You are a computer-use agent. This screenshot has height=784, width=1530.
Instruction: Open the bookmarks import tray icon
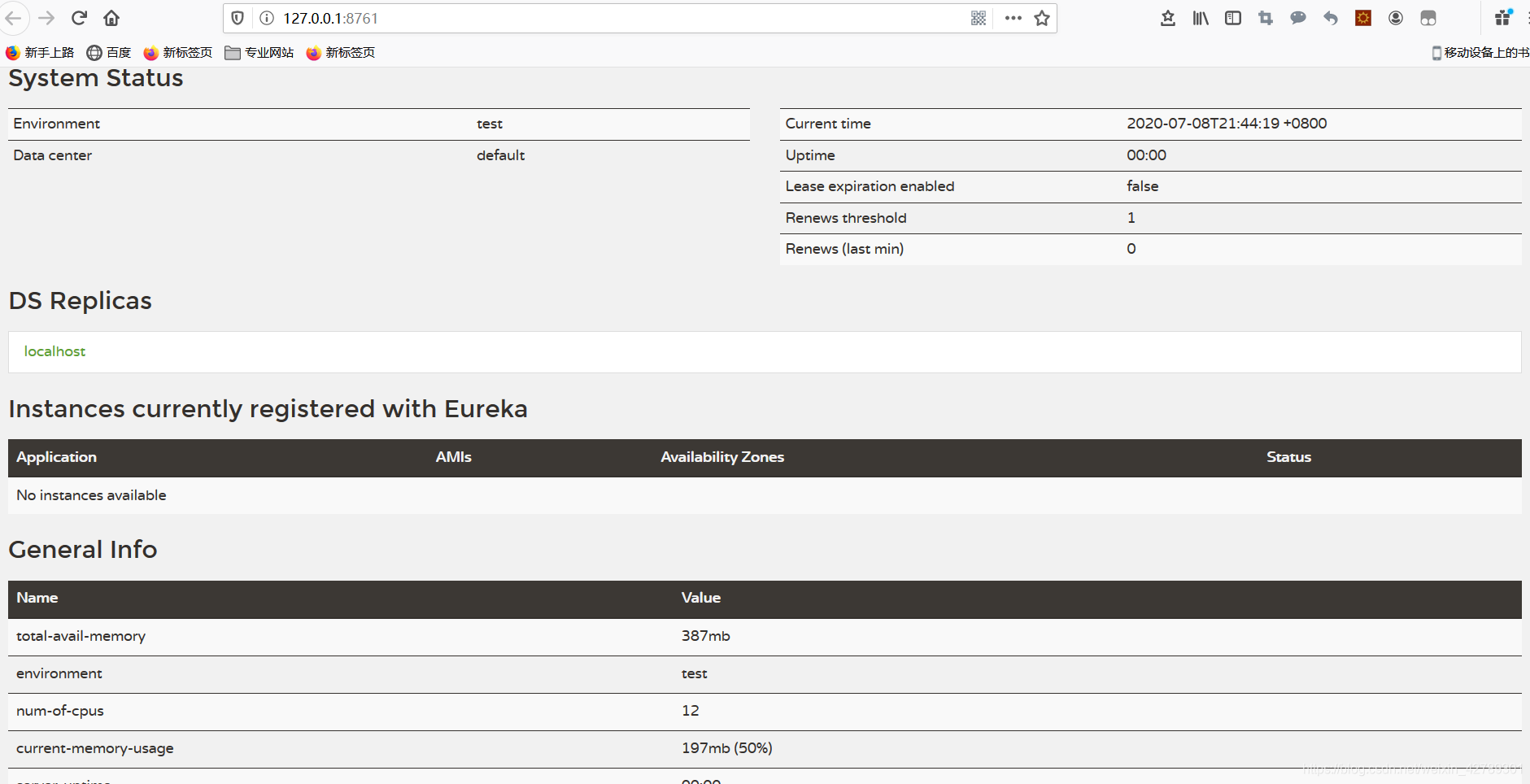(1168, 18)
